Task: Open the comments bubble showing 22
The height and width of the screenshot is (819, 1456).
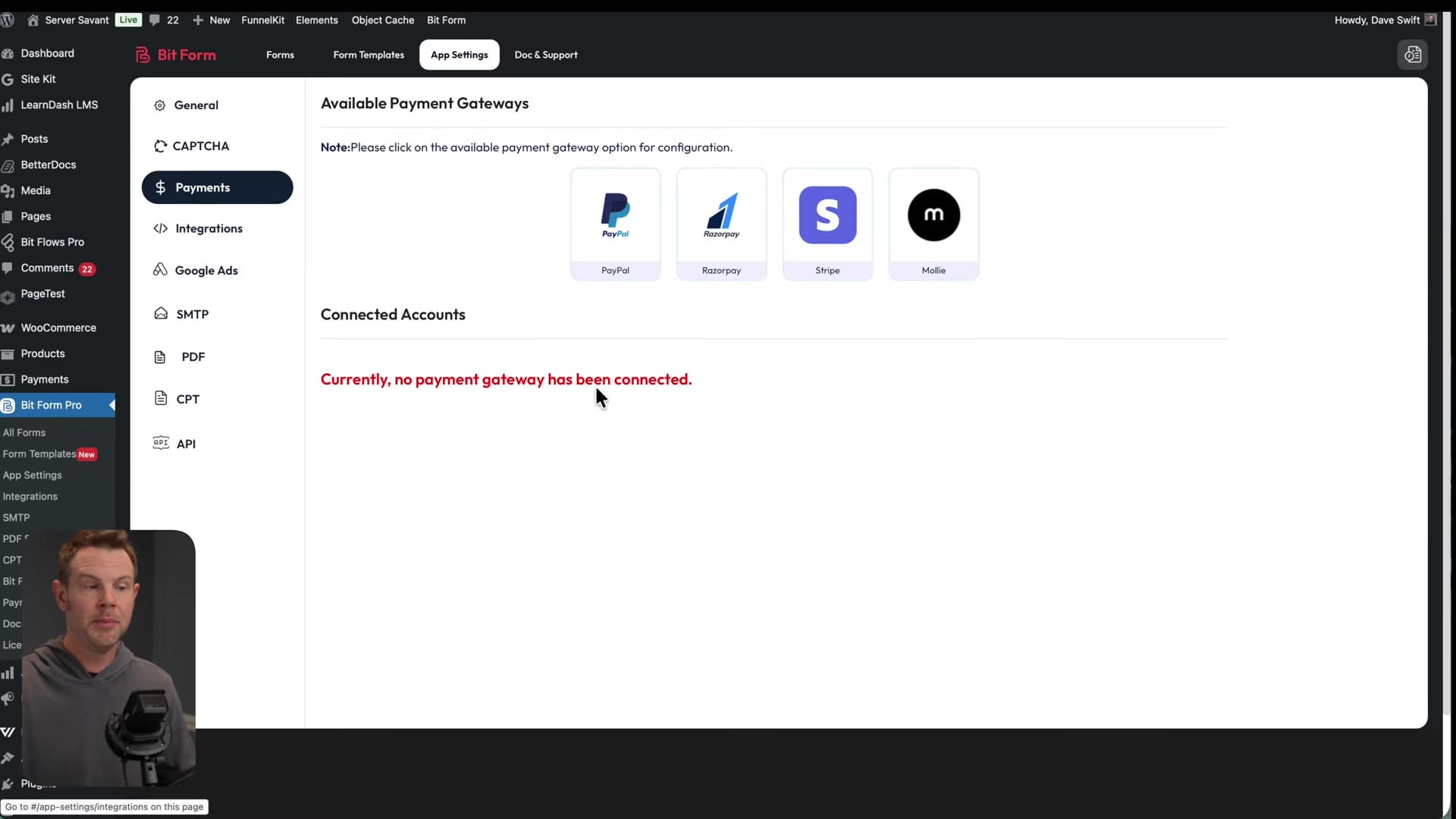Action: click(164, 20)
